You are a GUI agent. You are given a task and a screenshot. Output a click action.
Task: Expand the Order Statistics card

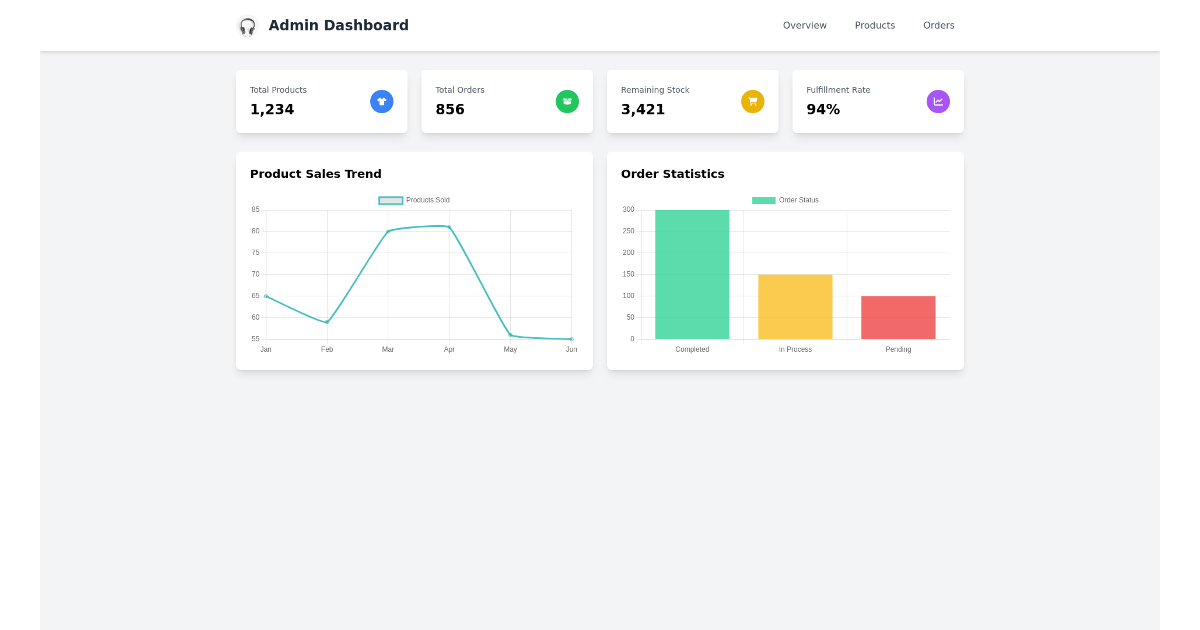pos(674,173)
